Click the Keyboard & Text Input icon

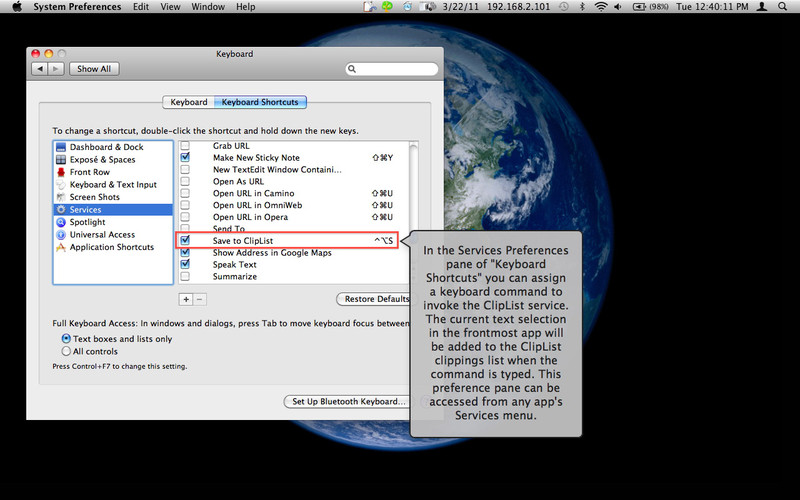[x=61, y=185]
